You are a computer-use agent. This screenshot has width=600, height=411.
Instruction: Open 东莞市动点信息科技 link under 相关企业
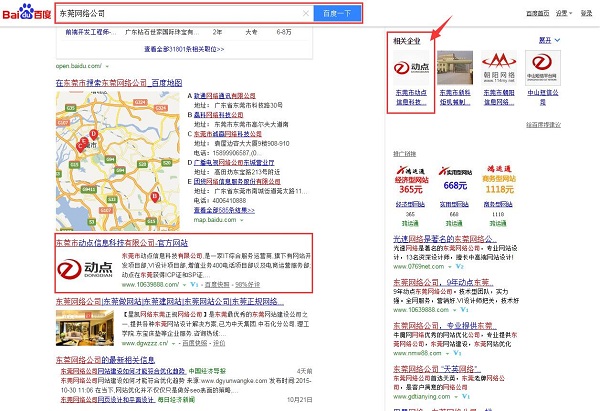pos(411,97)
